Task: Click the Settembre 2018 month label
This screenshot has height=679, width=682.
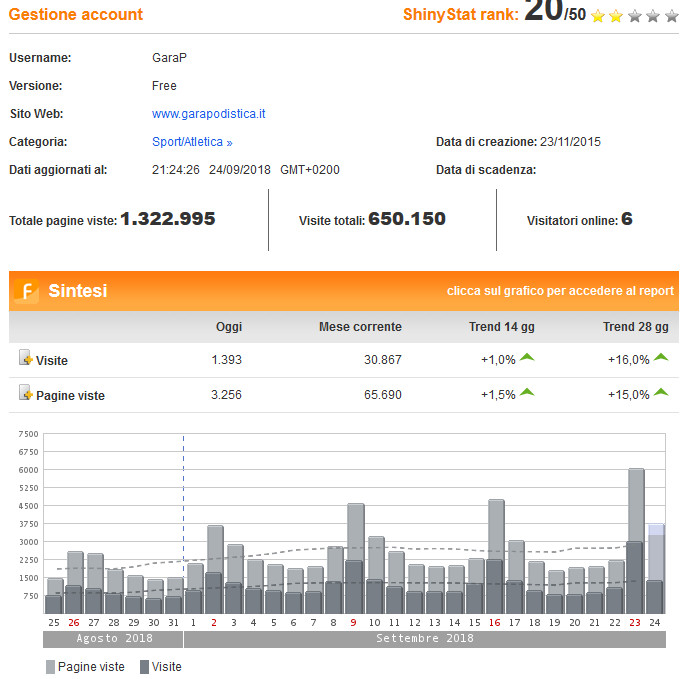Action: point(425,639)
